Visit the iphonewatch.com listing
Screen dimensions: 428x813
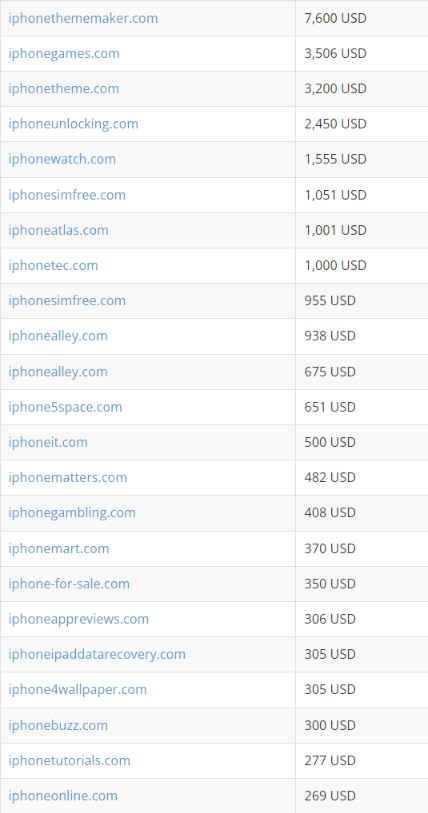click(62, 159)
